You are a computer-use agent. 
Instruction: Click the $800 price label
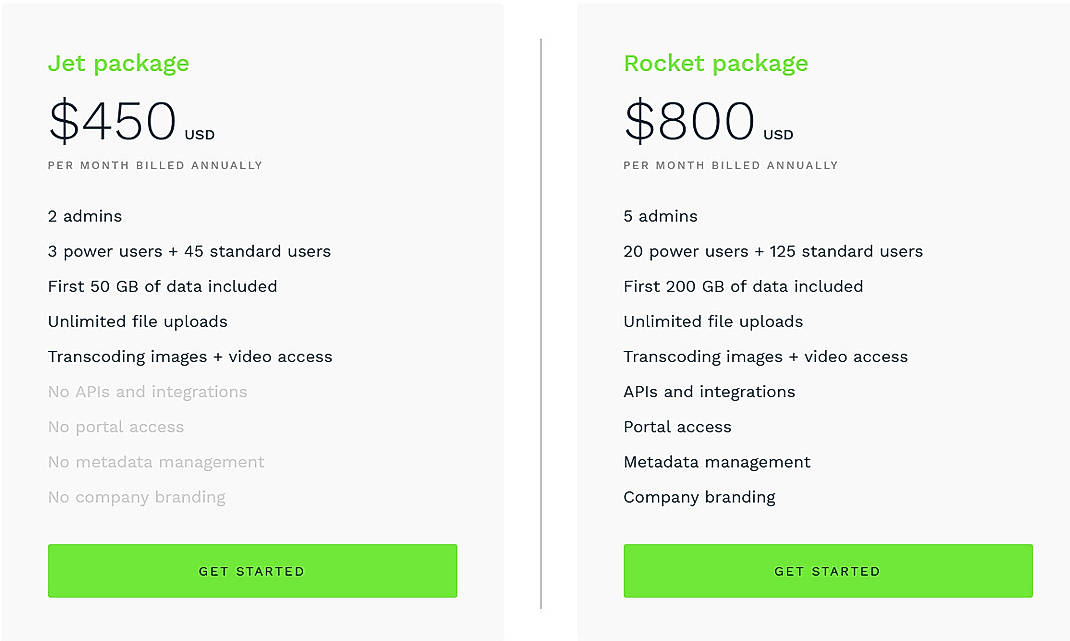[687, 121]
